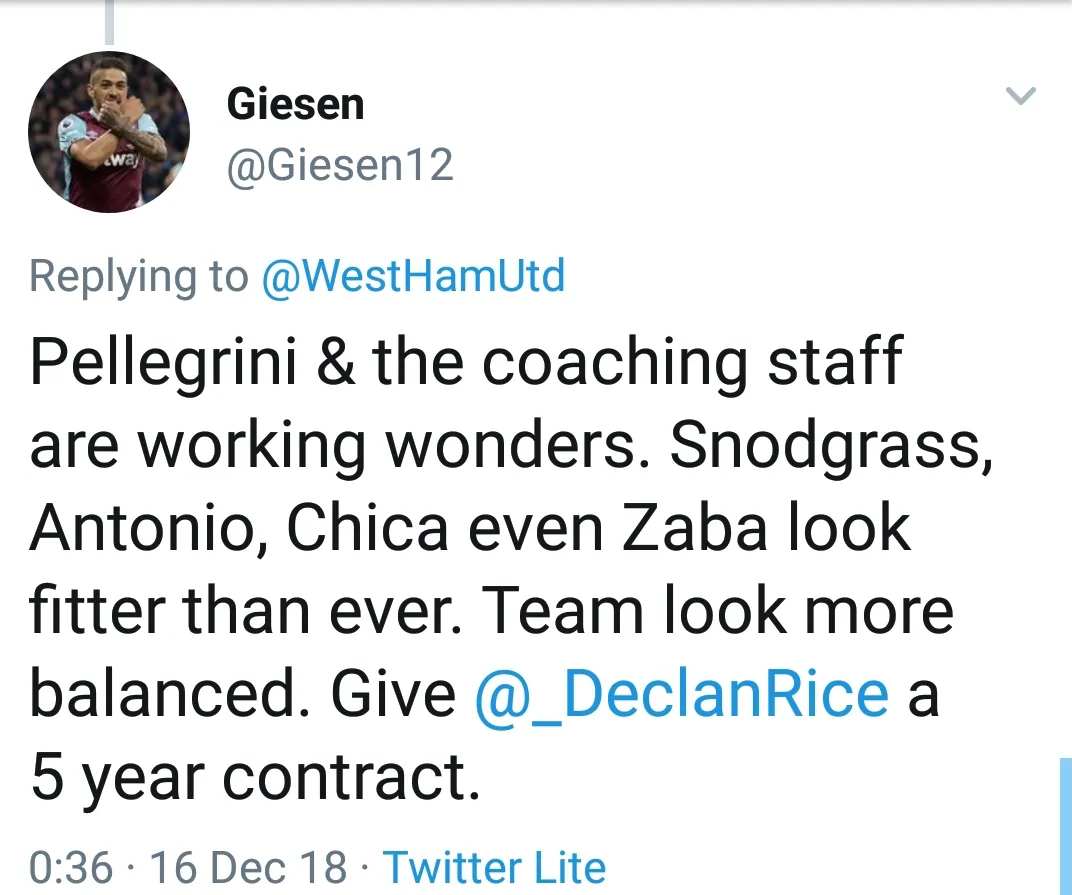Click the "Replying to" label text
Screen dimensions: 1072x895
click(x=138, y=276)
